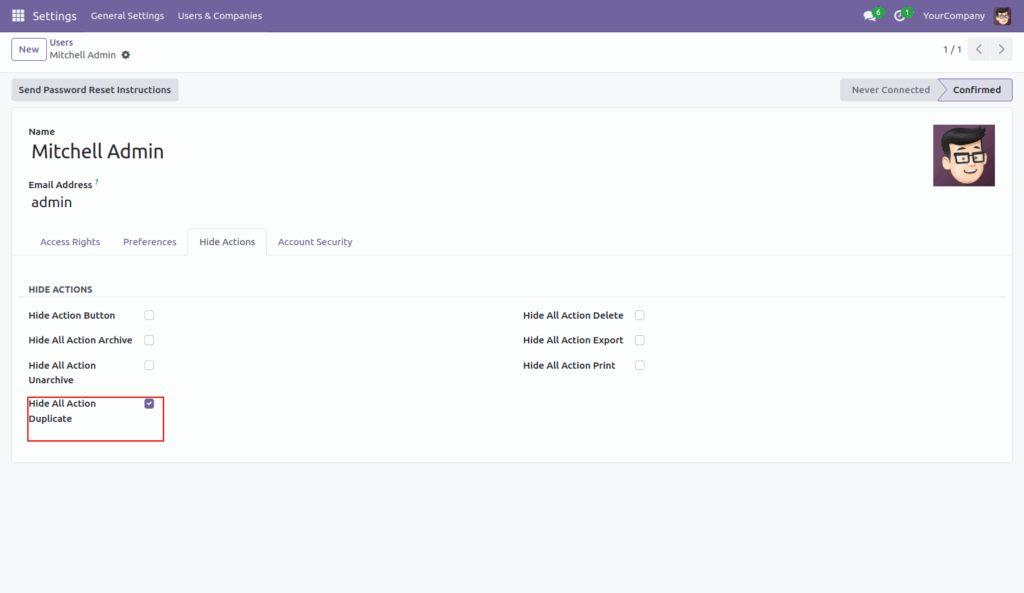Viewport: 1024px width, 593px height.
Task: Click the next record arrow
Action: [1001, 48]
